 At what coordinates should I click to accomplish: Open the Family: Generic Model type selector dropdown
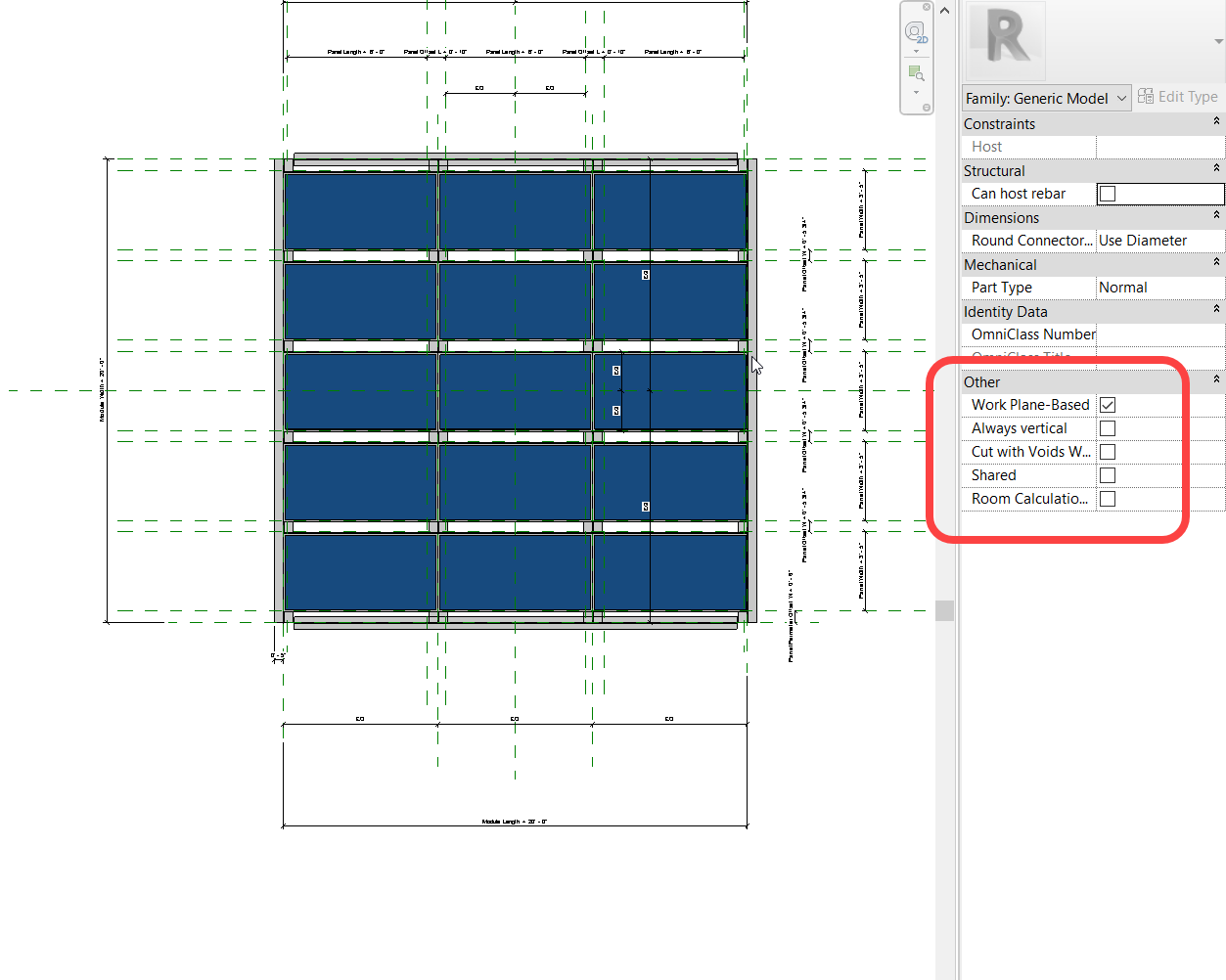pos(1121,98)
